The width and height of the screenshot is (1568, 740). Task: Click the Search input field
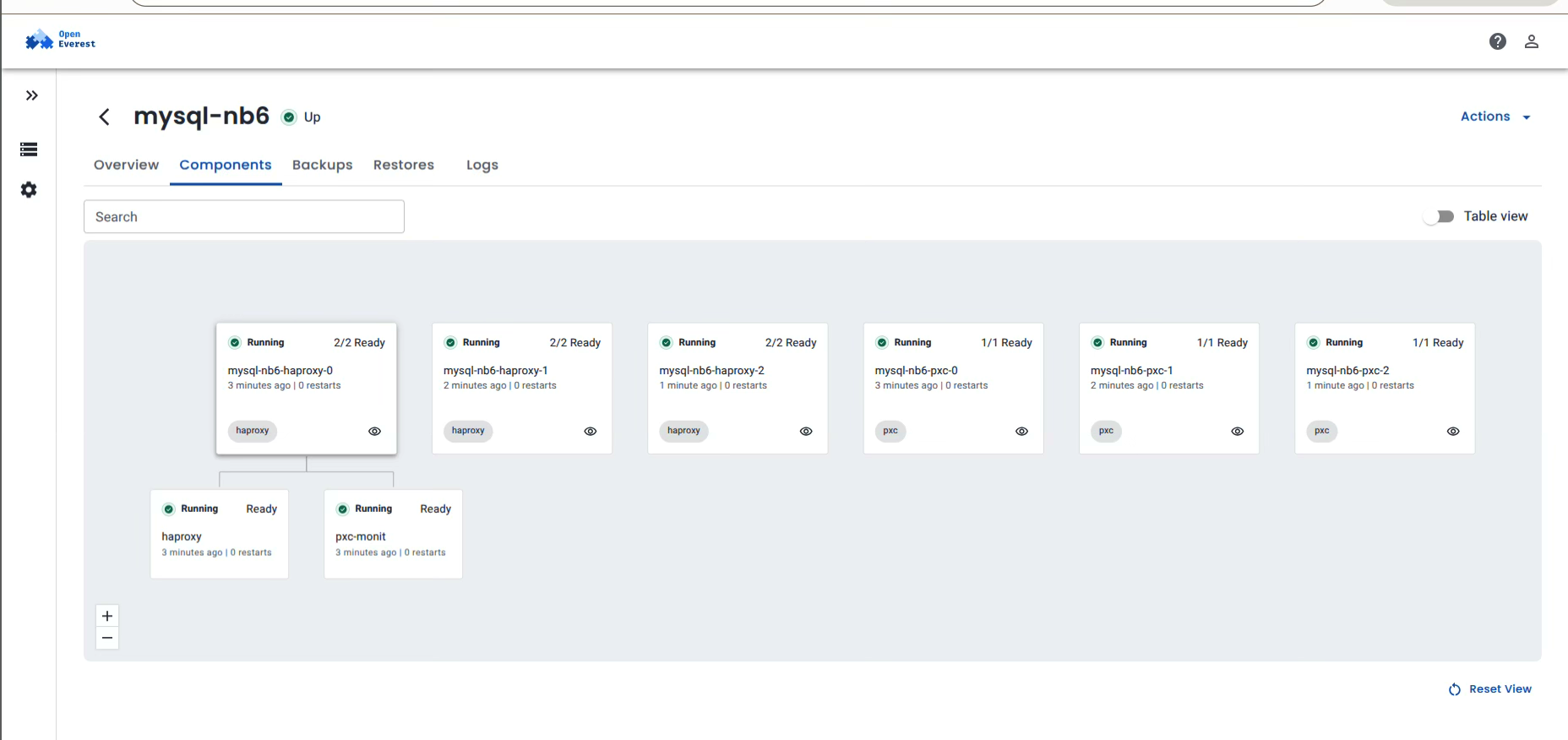243,217
